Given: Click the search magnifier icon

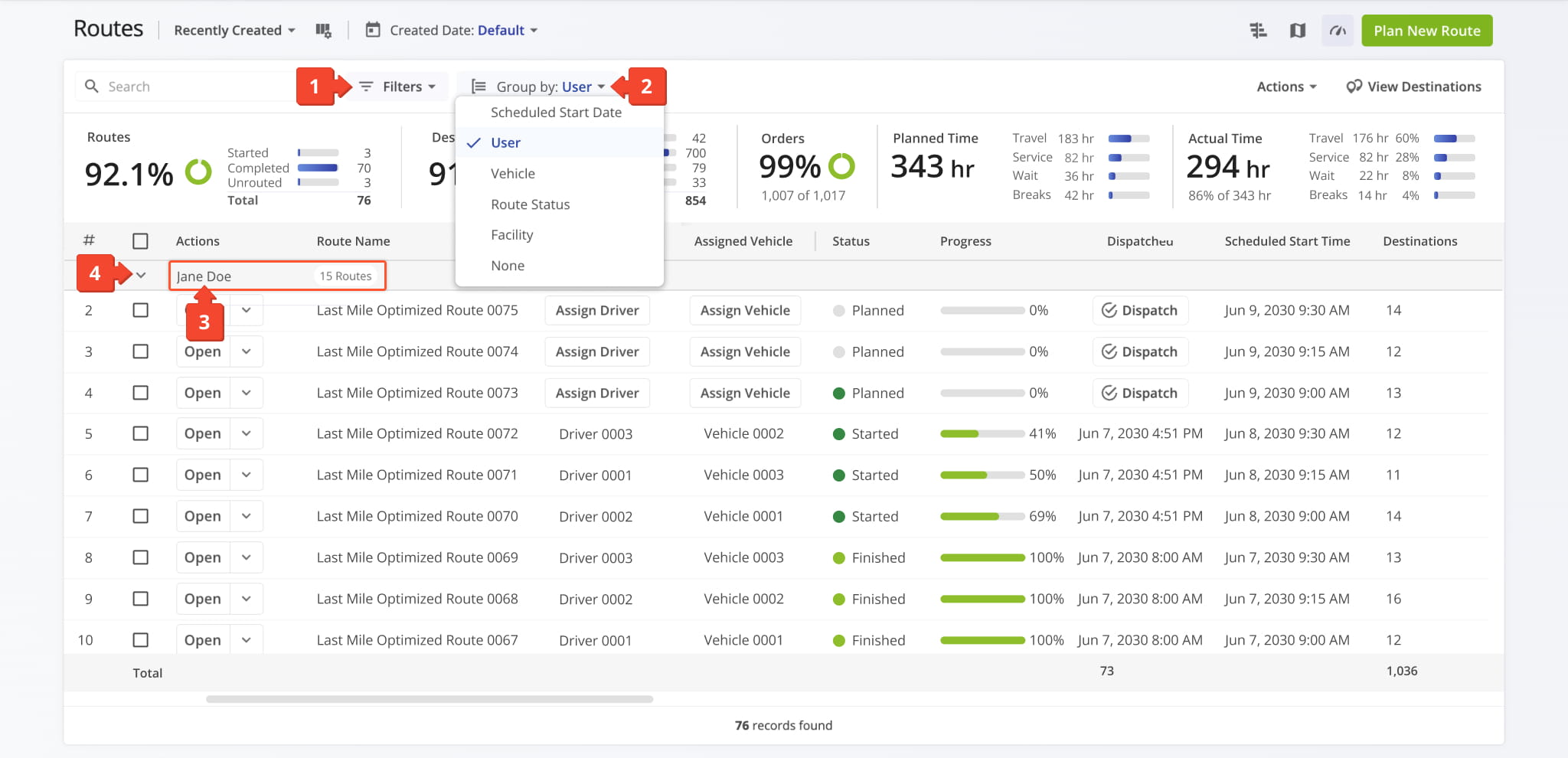Looking at the screenshot, I should coord(92,87).
